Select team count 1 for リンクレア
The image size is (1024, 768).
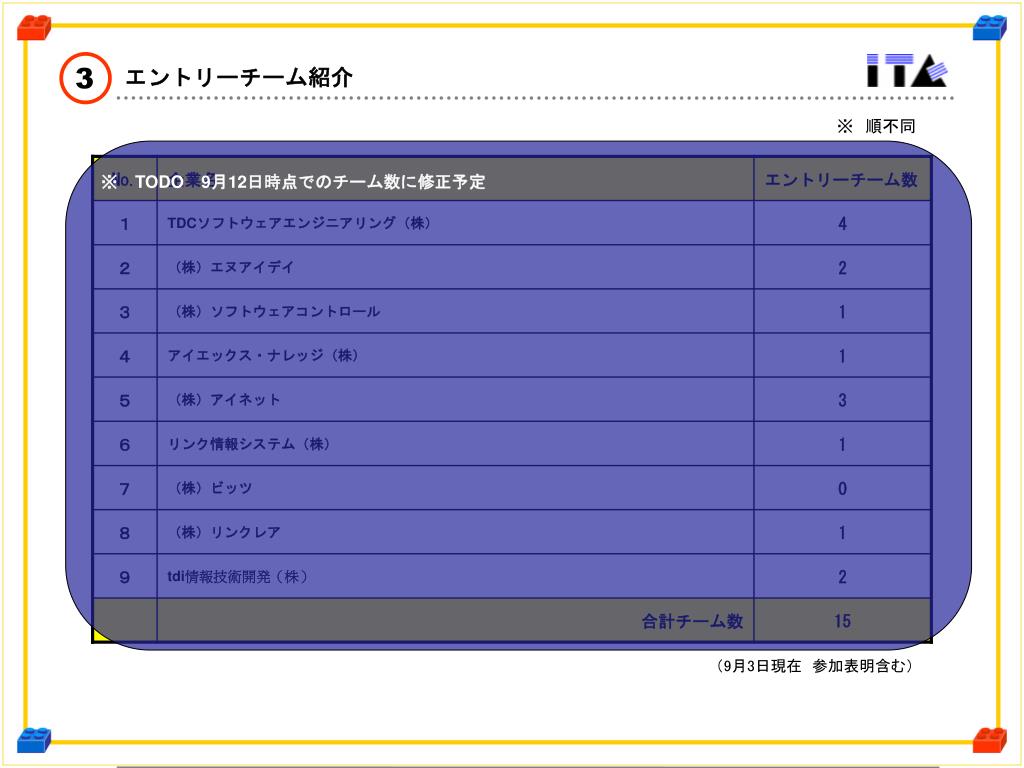tap(842, 532)
